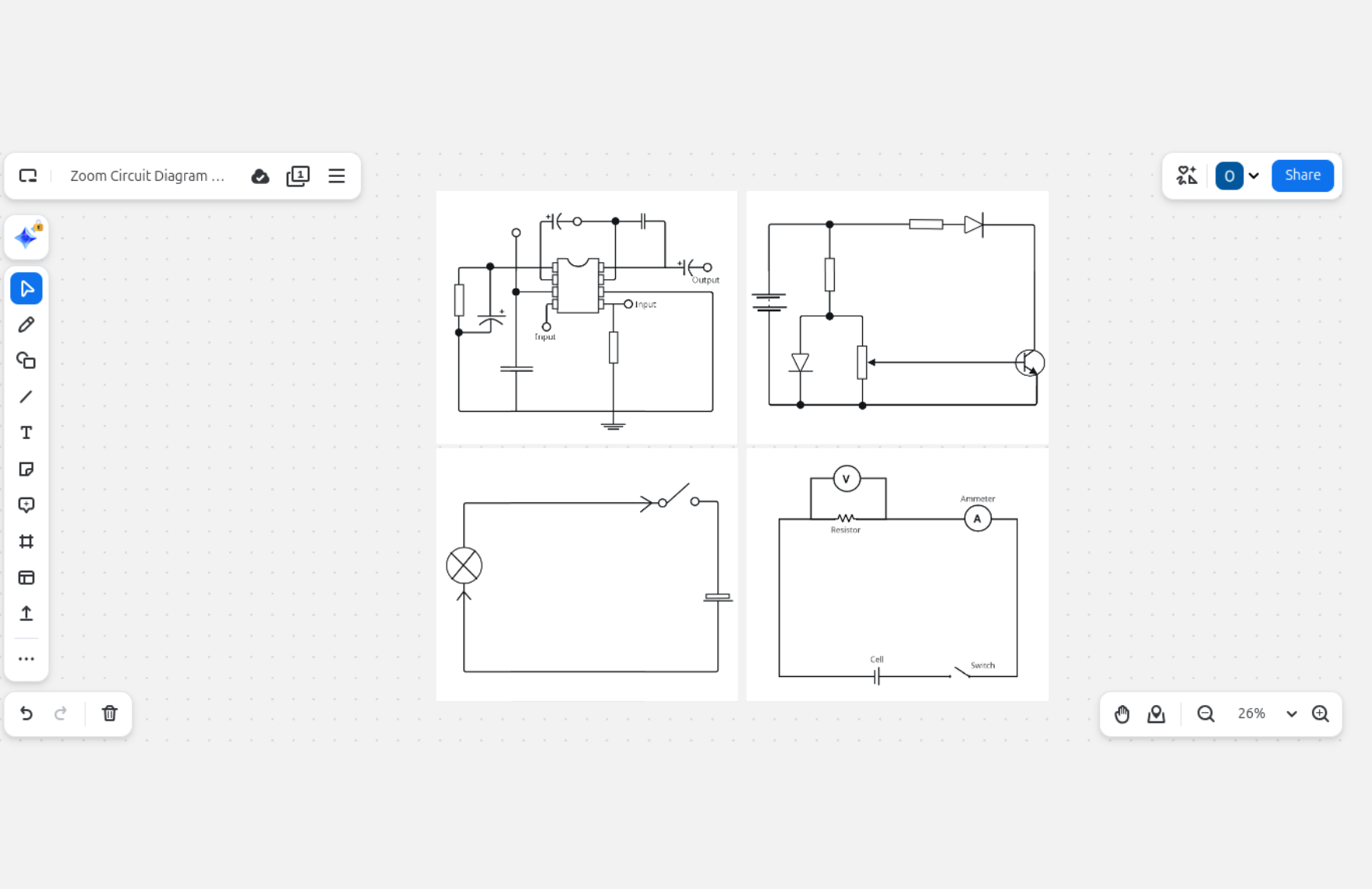
Task: Expand the zoom level dropdown
Action: click(1291, 714)
